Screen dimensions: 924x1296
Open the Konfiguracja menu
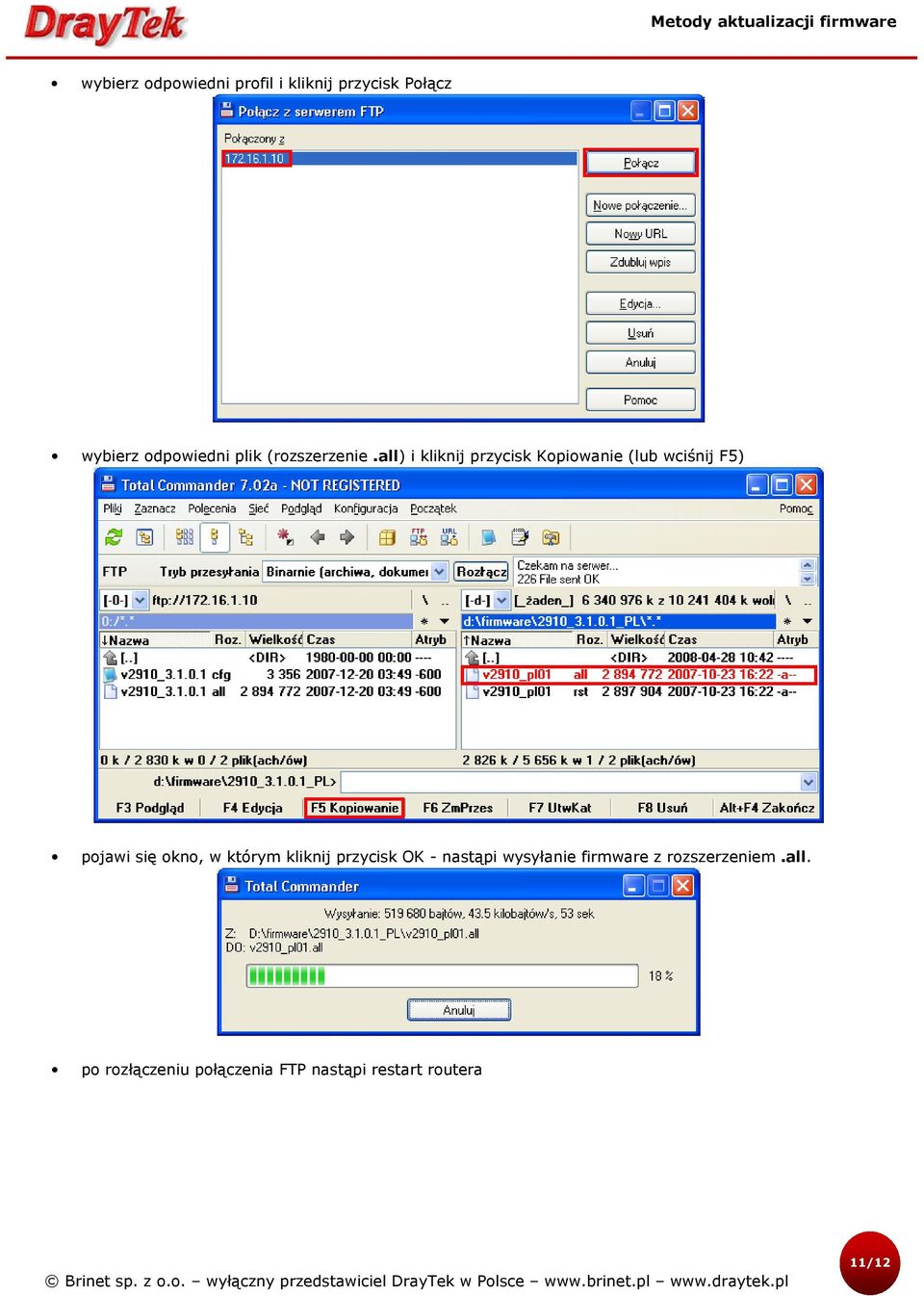tap(366, 508)
